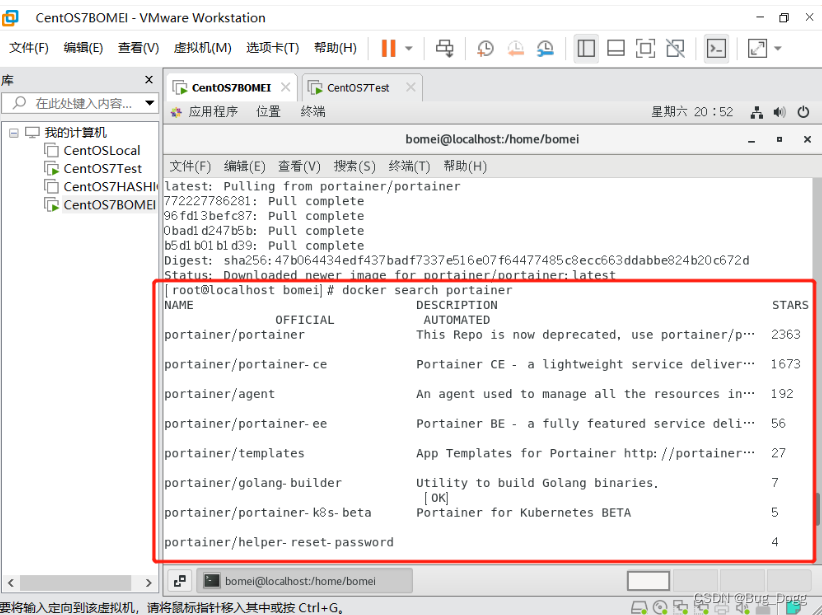This screenshot has width=822, height=615.
Task: Click the CD/DVD drive status icon
Action: tap(660, 608)
